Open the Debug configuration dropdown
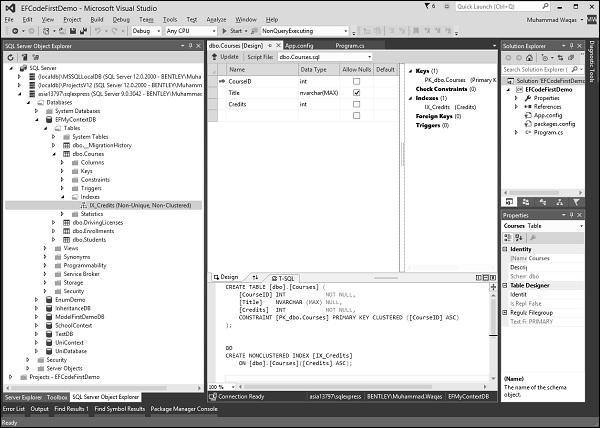 click(x=151, y=31)
